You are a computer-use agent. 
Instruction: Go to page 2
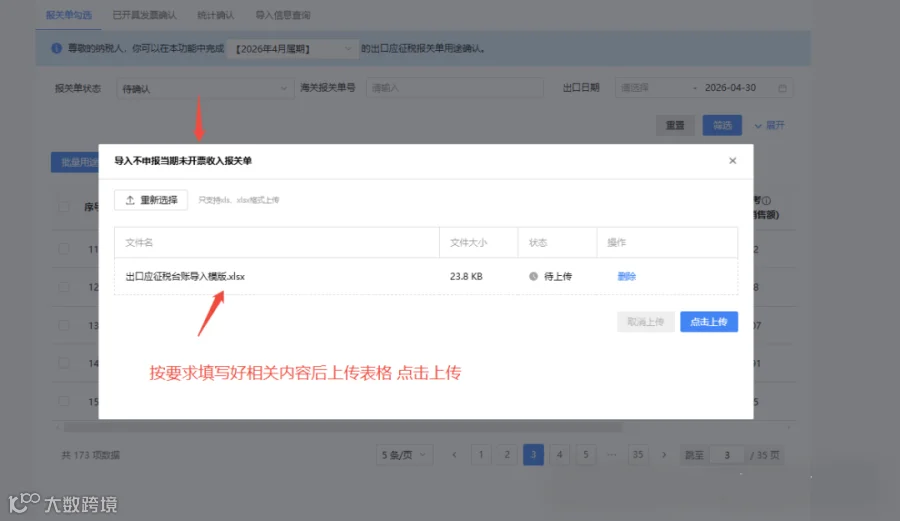pyautogui.click(x=507, y=455)
